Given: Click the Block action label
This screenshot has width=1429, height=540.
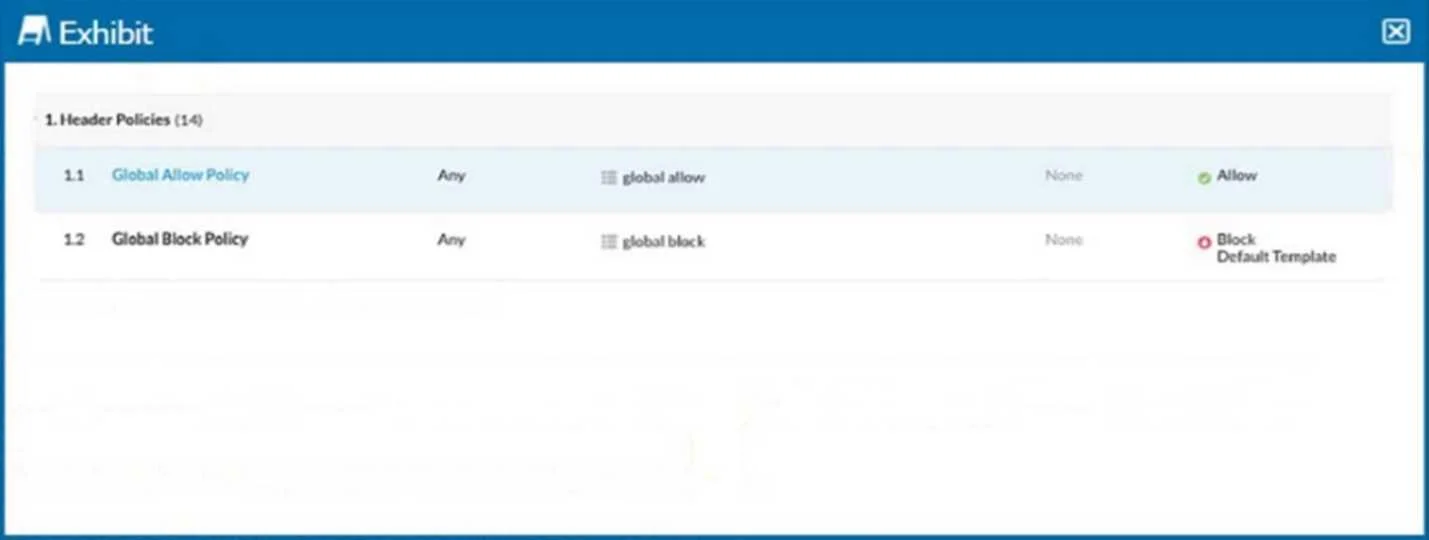Looking at the screenshot, I should click(x=1236, y=240).
